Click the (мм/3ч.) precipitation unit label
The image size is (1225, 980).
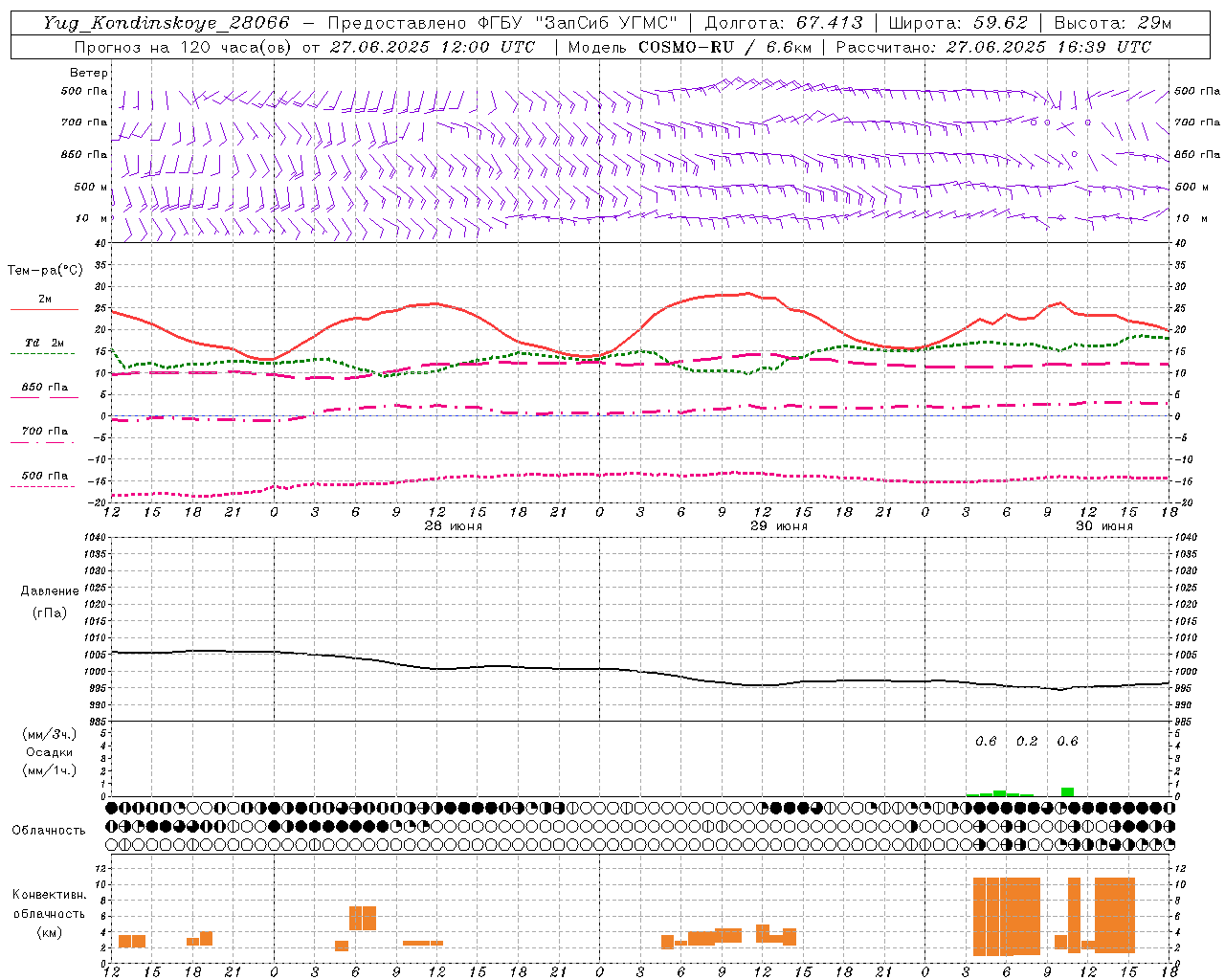pyautogui.click(x=50, y=735)
